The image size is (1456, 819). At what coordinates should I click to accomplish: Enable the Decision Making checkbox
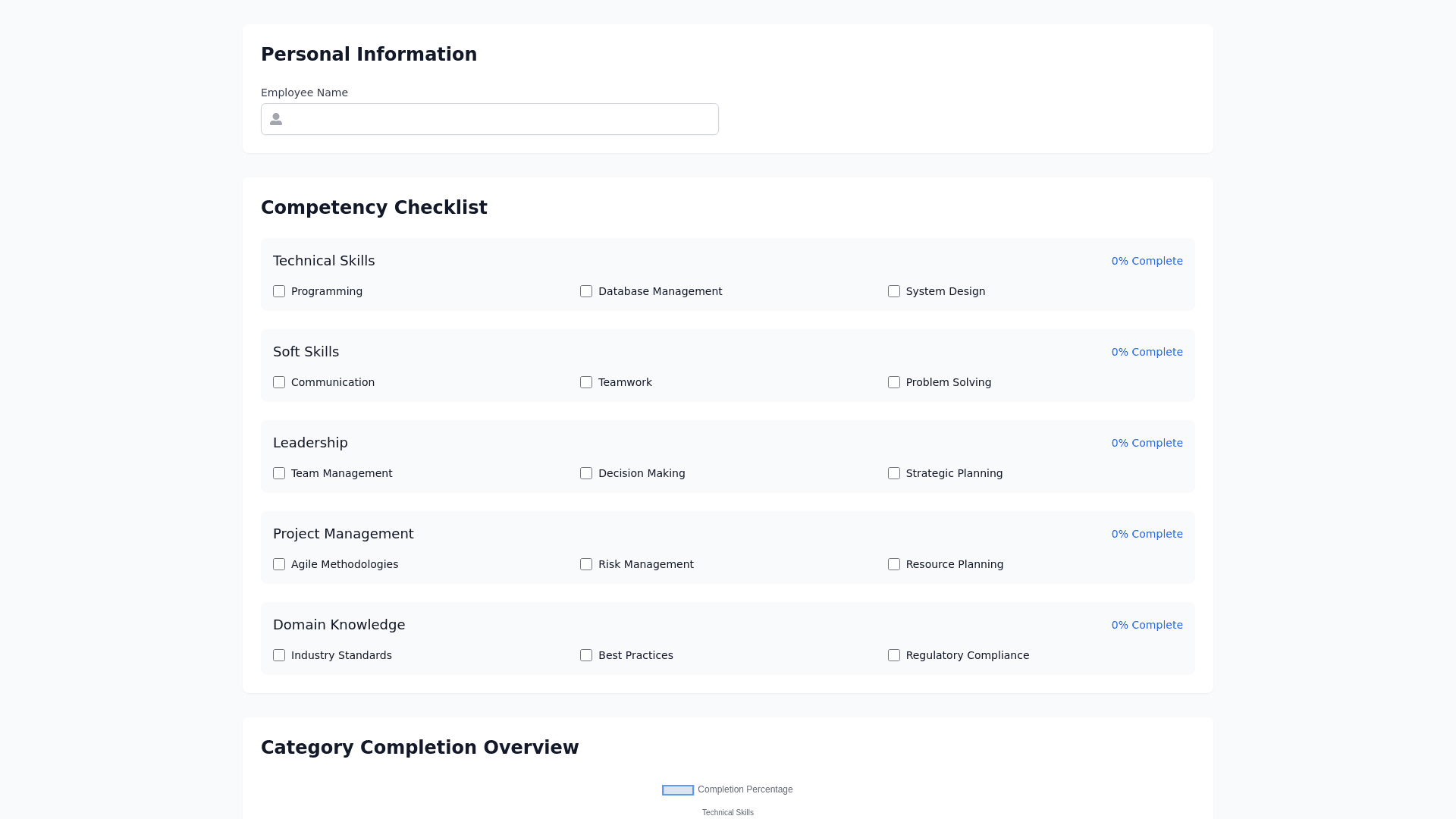point(586,473)
